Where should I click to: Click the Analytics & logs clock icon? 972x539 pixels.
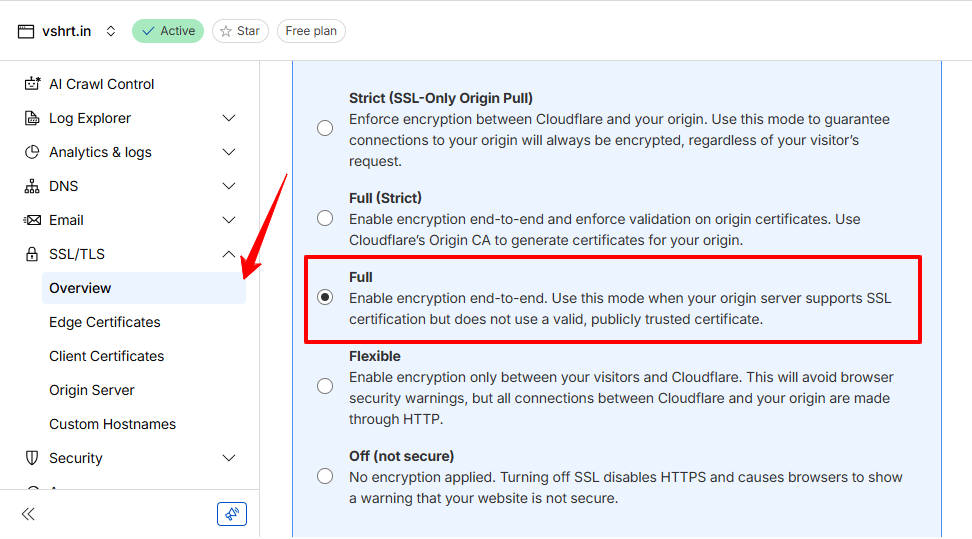click(x=32, y=152)
